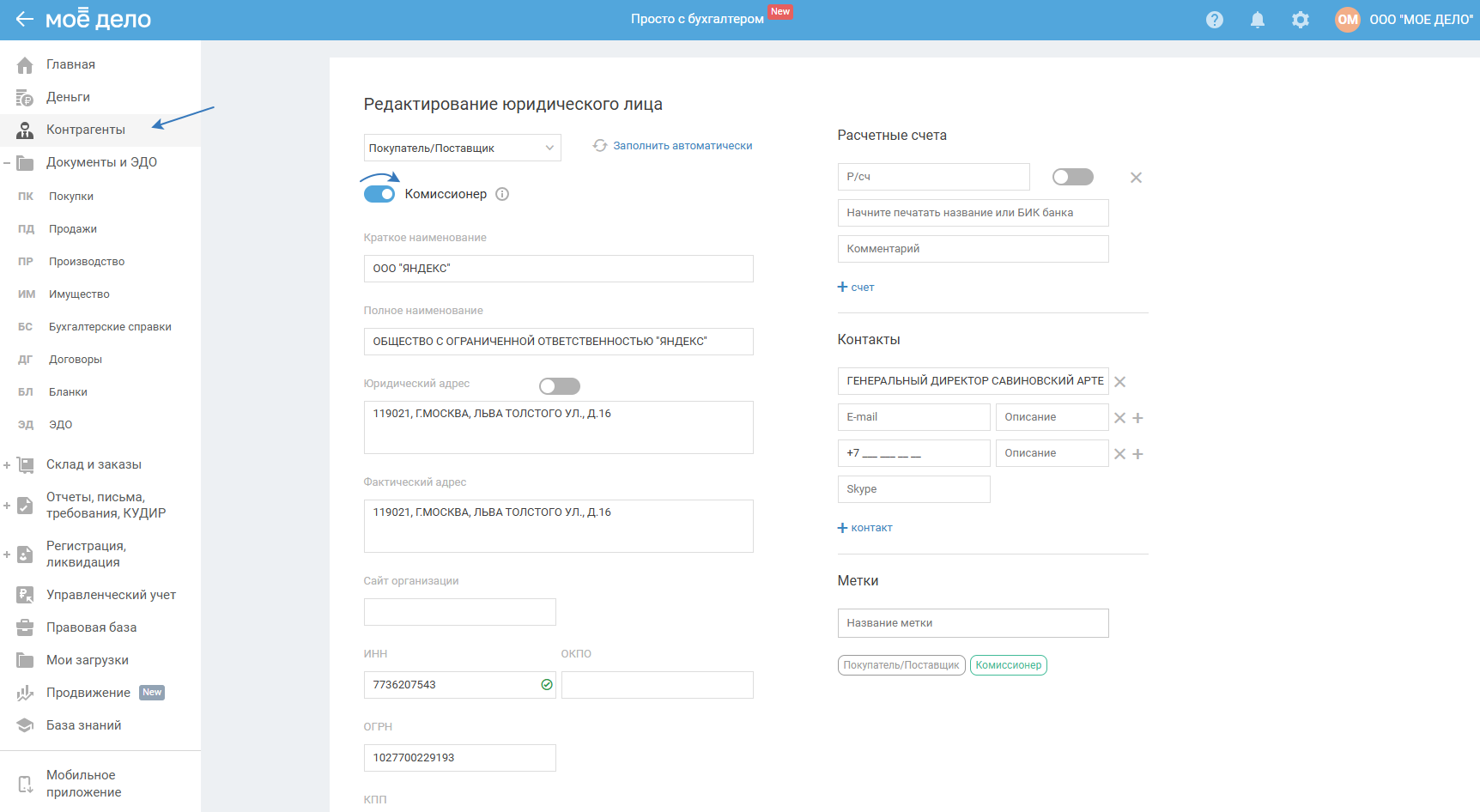
Task: Click the Сайт организации input field
Action: (x=459, y=612)
